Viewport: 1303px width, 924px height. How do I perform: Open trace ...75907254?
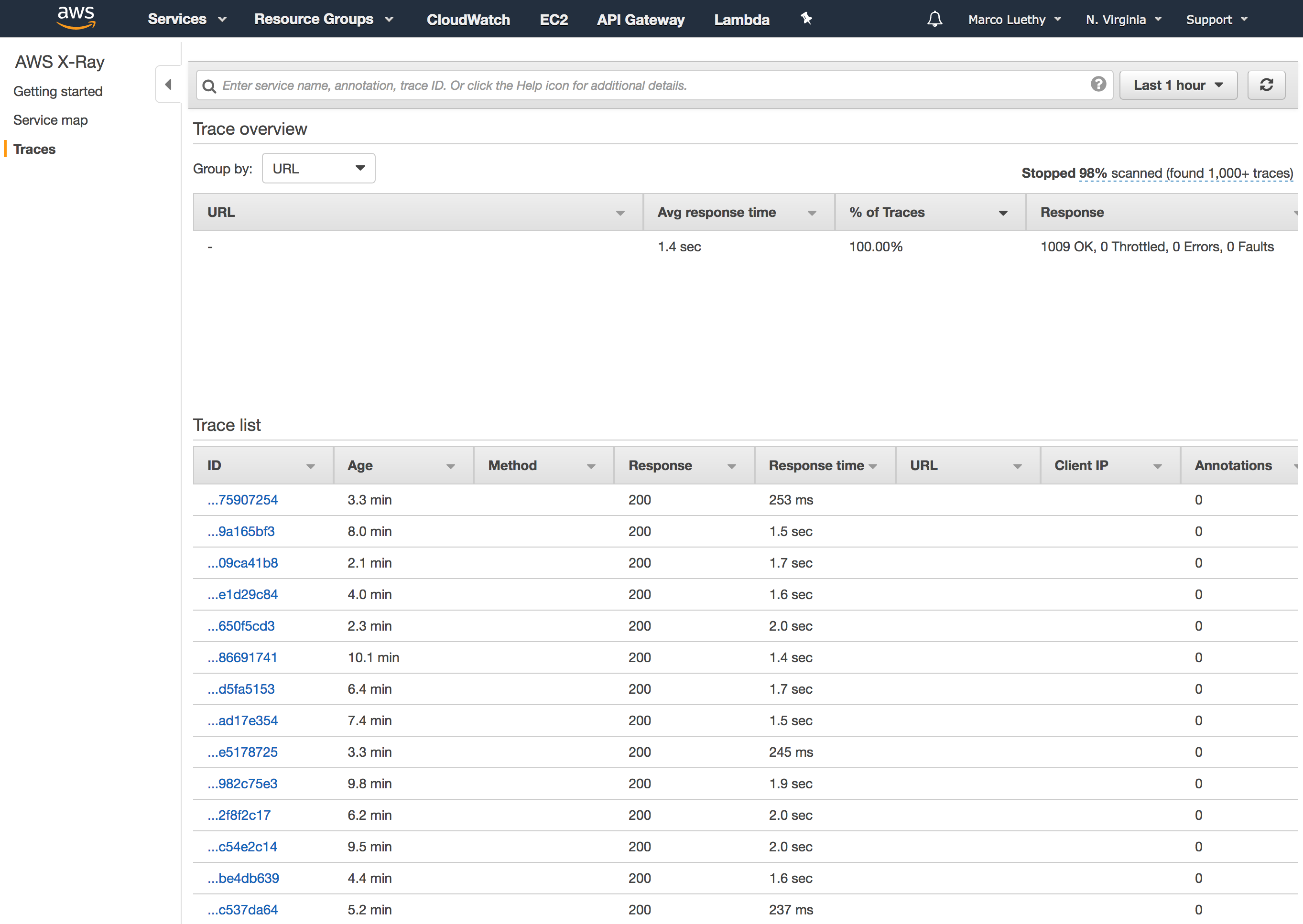pyautogui.click(x=242, y=500)
